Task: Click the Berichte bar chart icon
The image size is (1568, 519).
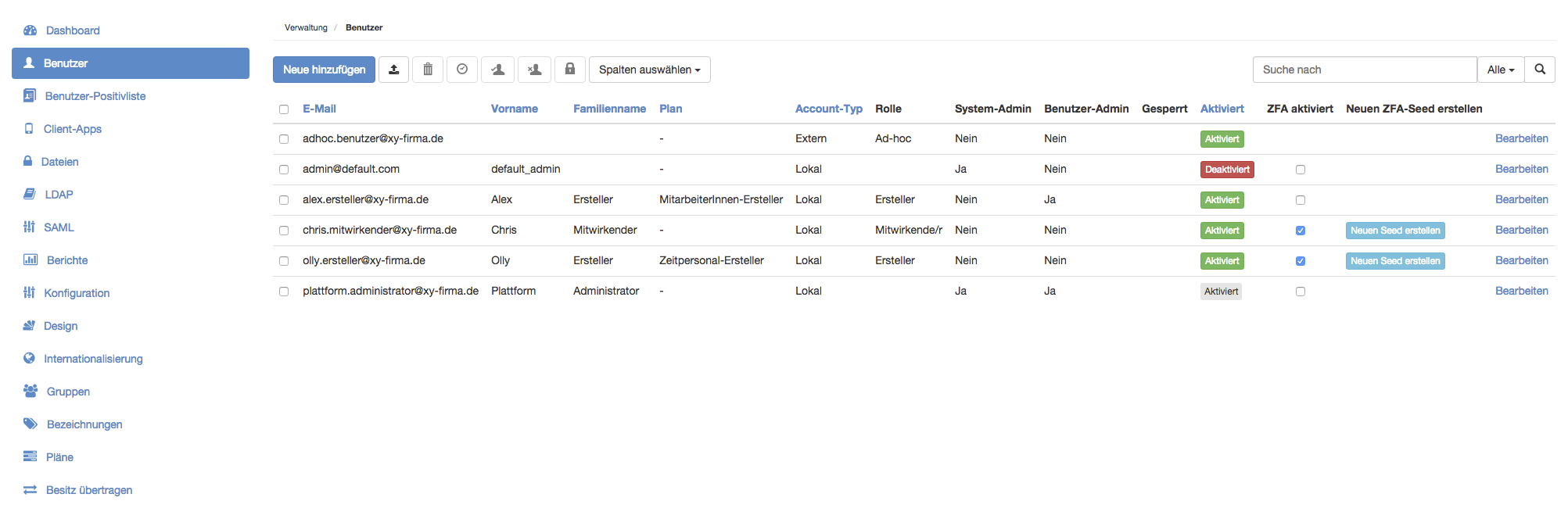Action: click(30, 260)
